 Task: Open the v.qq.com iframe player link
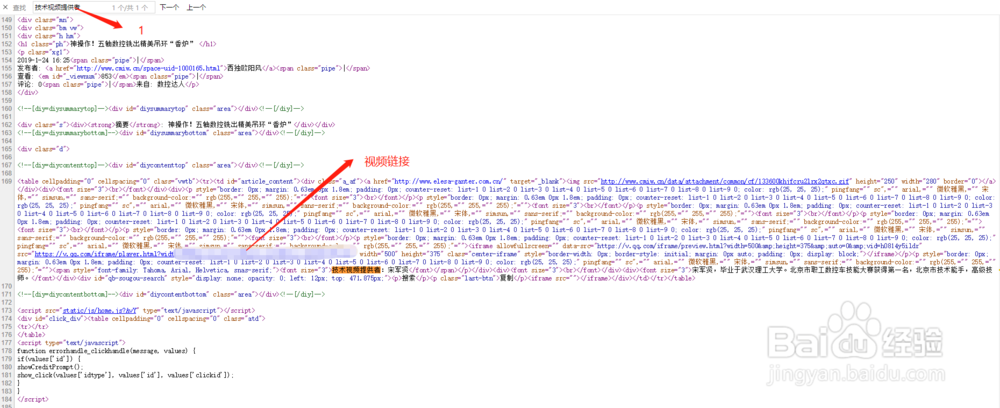click(x=103, y=253)
